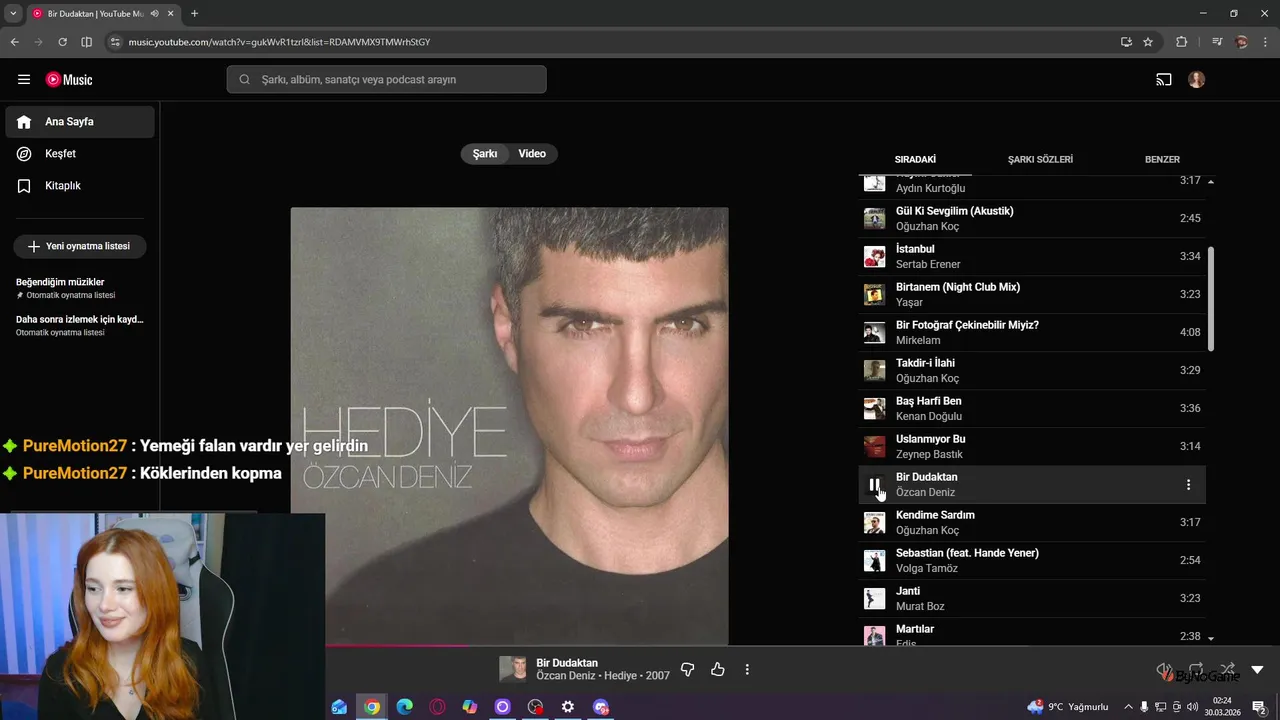Image resolution: width=1280 pixels, height=720 pixels.
Task: Switch player to Video mode
Action: click(532, 154)
